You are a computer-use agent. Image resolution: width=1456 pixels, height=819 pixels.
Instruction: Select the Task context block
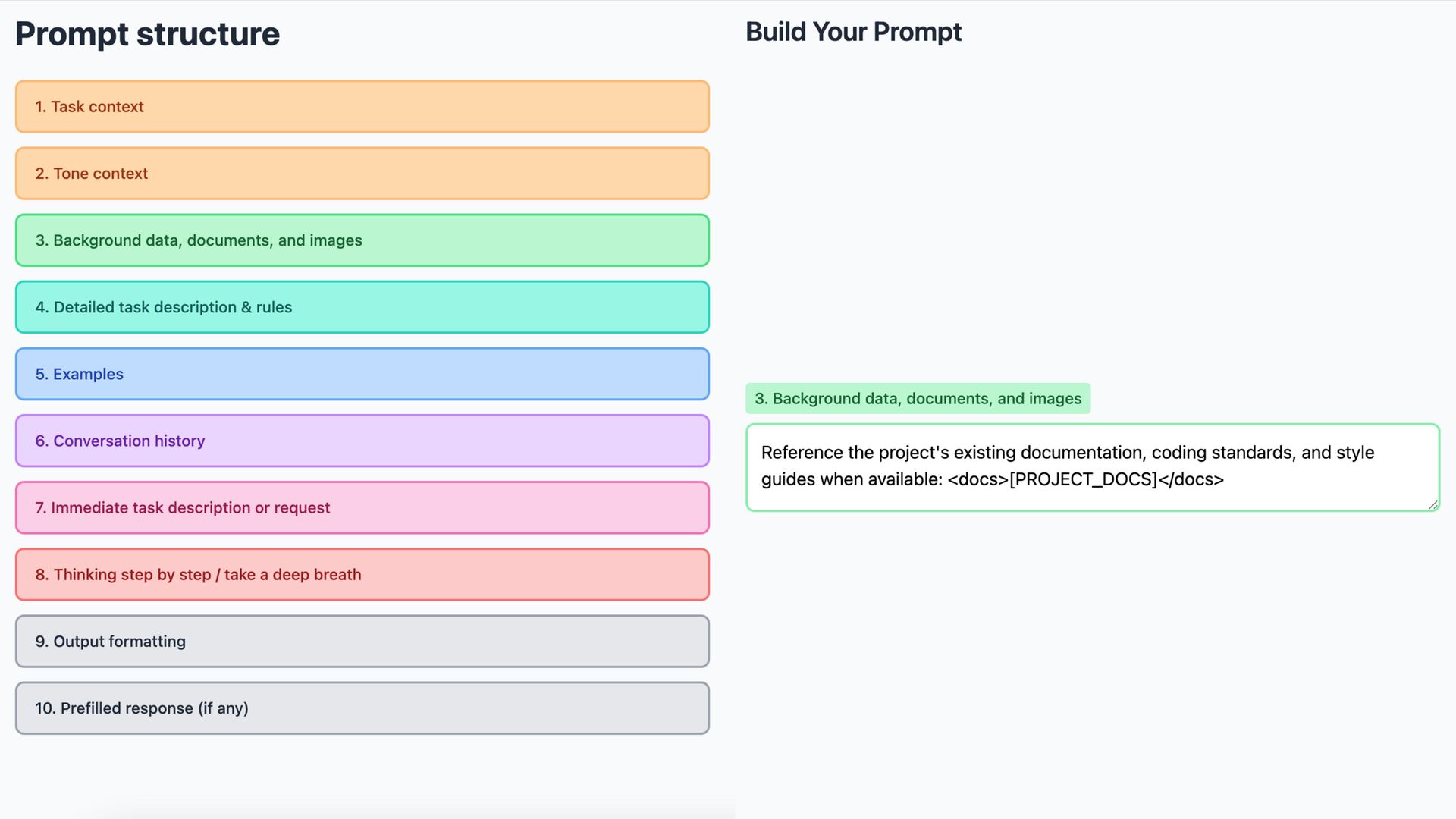362,107
